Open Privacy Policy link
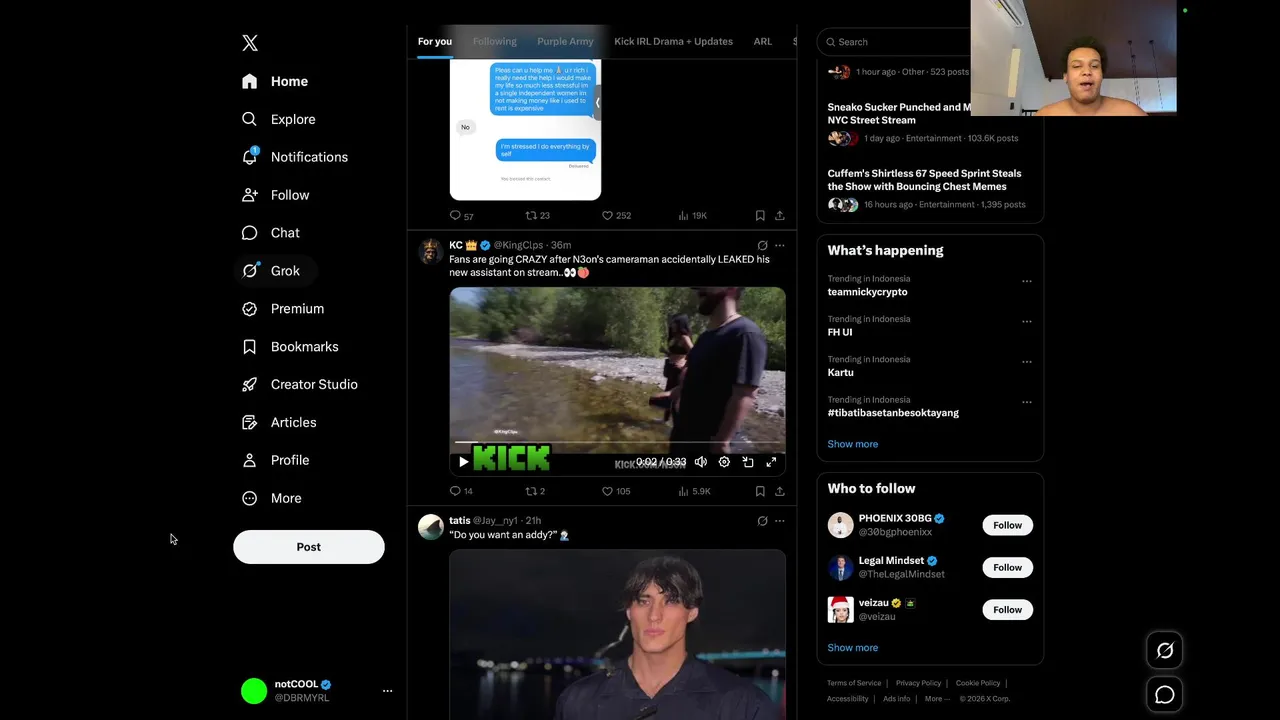This screenshot has width=1280, height=720. (x=918, y=683)
